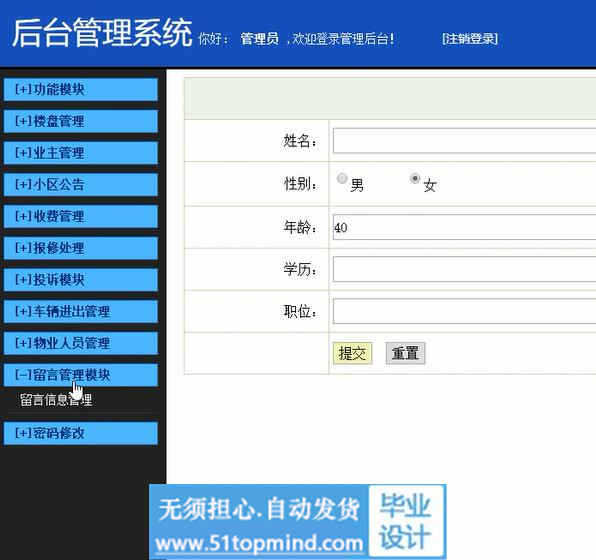The width and height of the screenshot is (596, 560).
Task: Expand the 车辆进出管理 section
Action: pyautogui.click(x=81, y=311)
